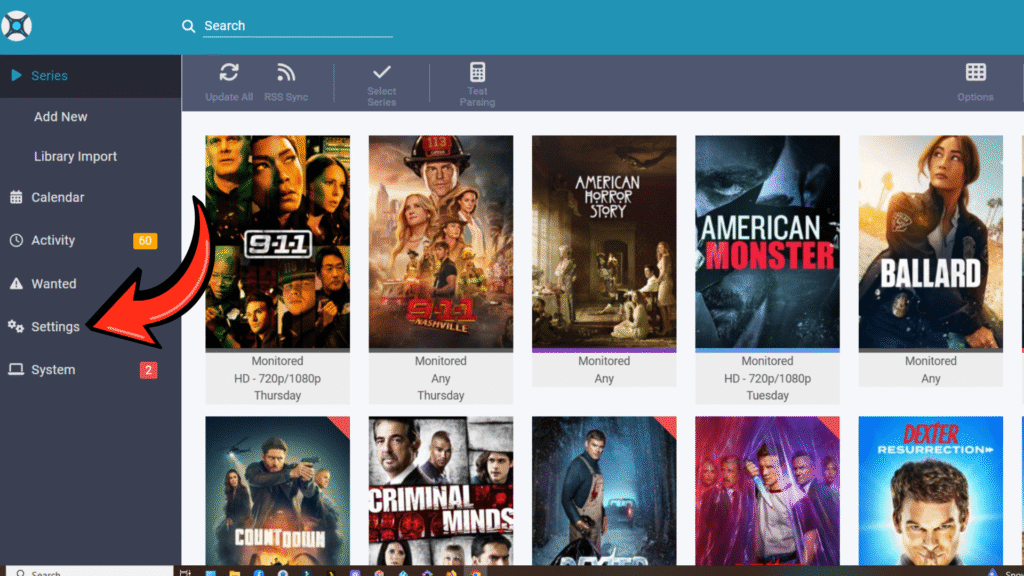Open the System page
The image size is (1024, 576).
(53, 370)
